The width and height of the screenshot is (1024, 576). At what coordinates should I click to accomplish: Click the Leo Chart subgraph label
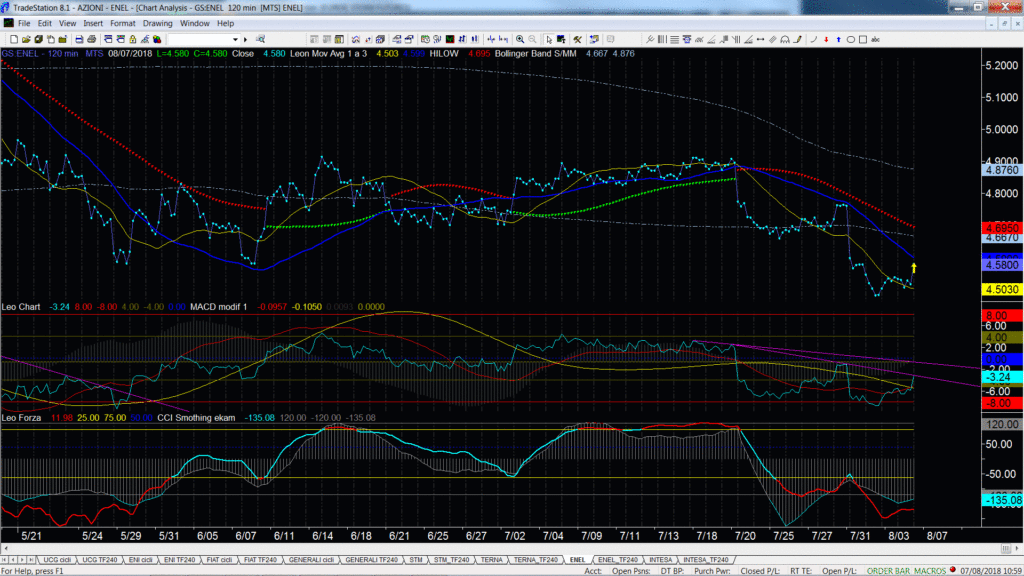coord(21,306)
